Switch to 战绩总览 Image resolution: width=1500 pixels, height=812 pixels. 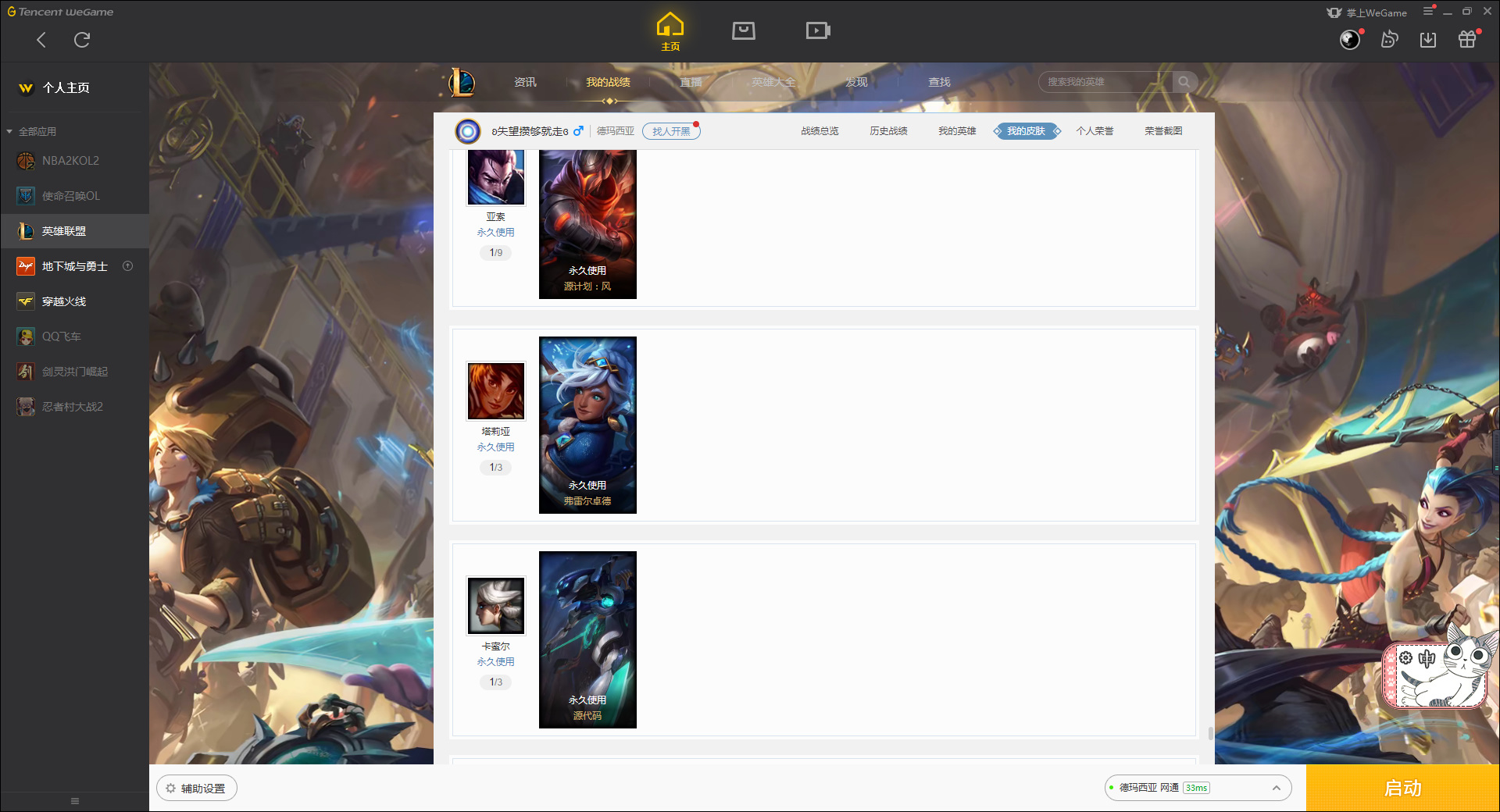(820, 131)
